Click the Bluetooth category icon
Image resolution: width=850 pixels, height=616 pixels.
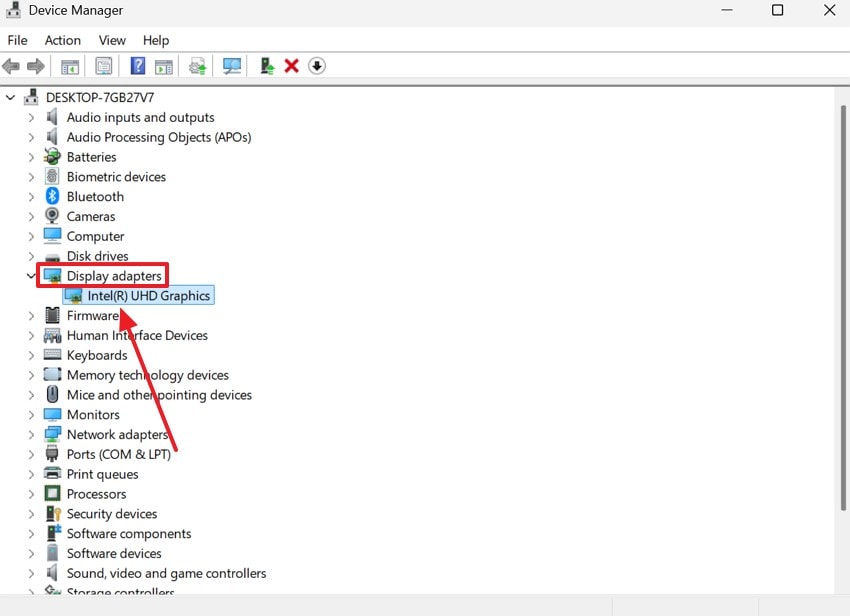52,196
